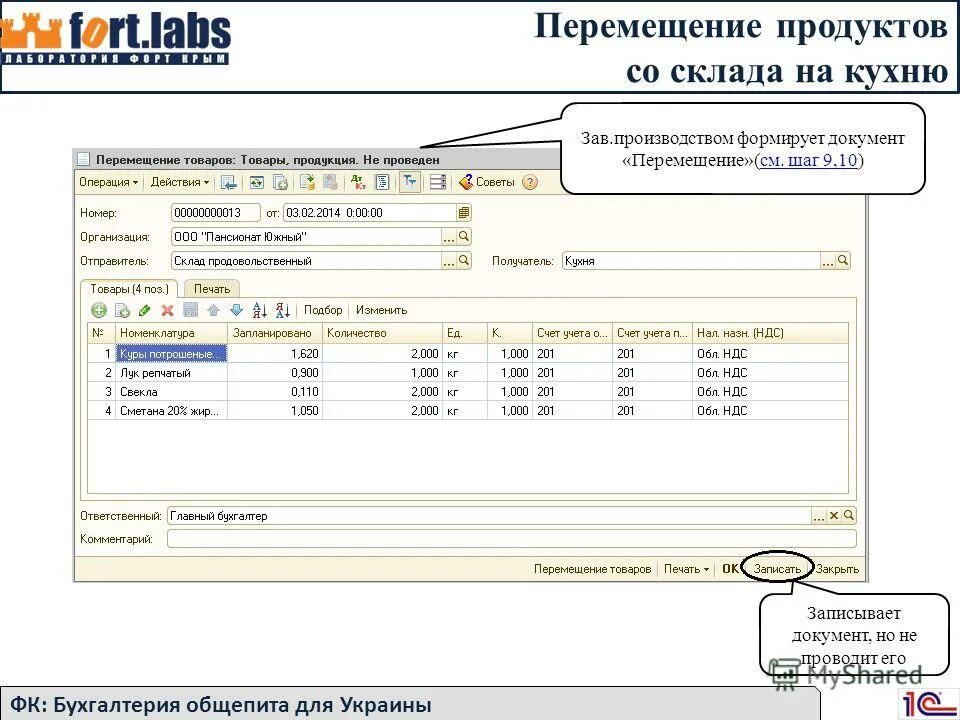960x720 pixels.
Task: Open the Действия dropdown menu
Action: 180,182
